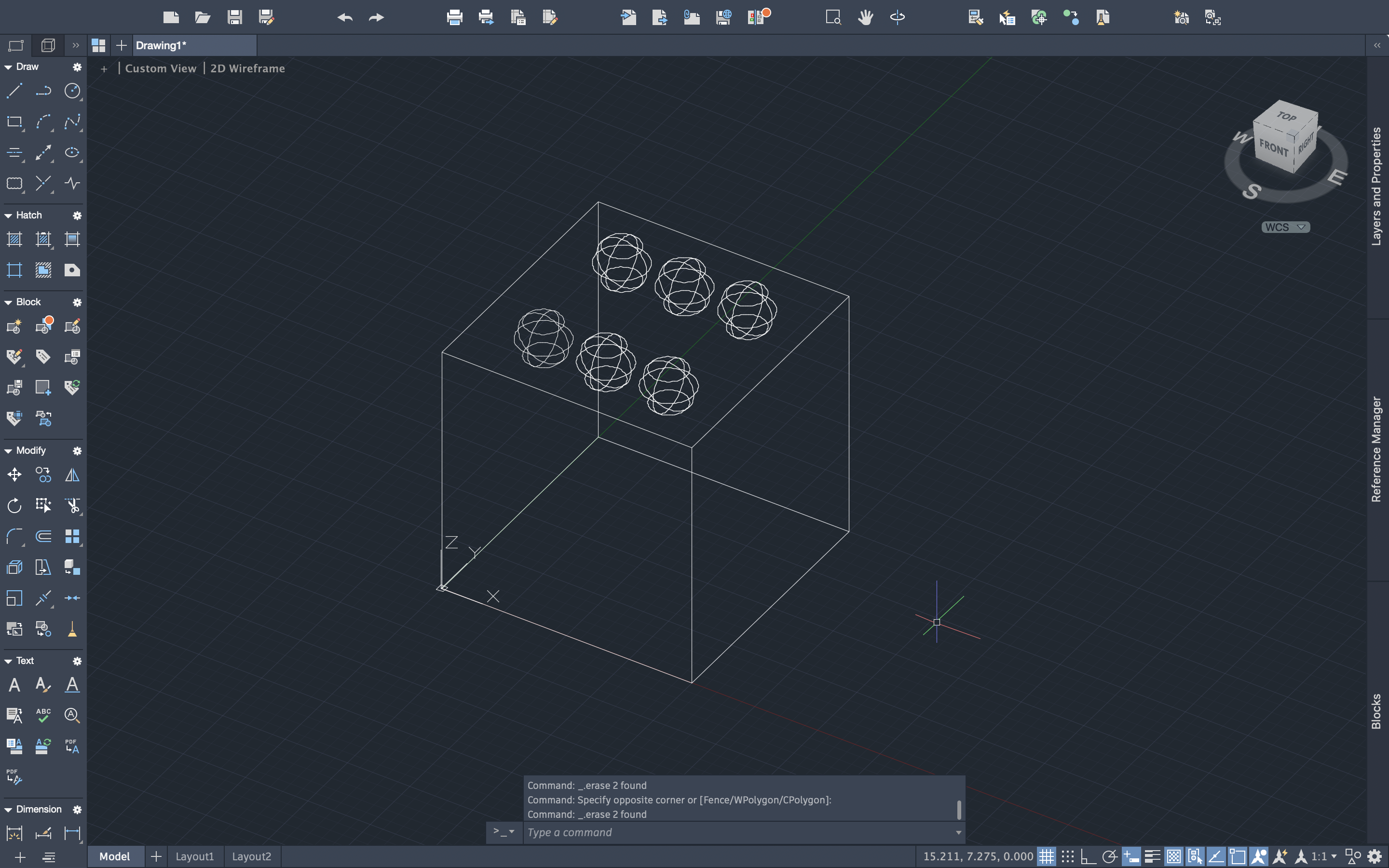The image size is (1389, 868).
Task: Click the Save icon in the top toolbar
Action: coord(234,17)
